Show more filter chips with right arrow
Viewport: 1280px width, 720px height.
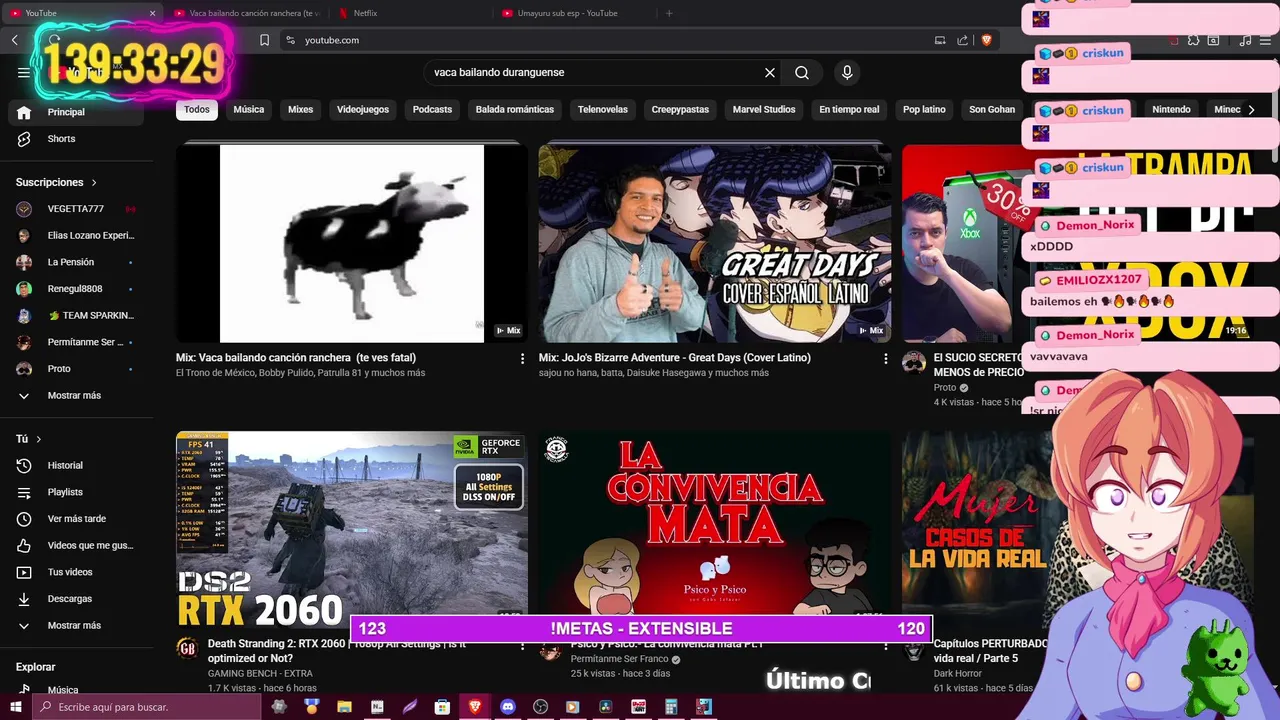tap(1251, 110)
